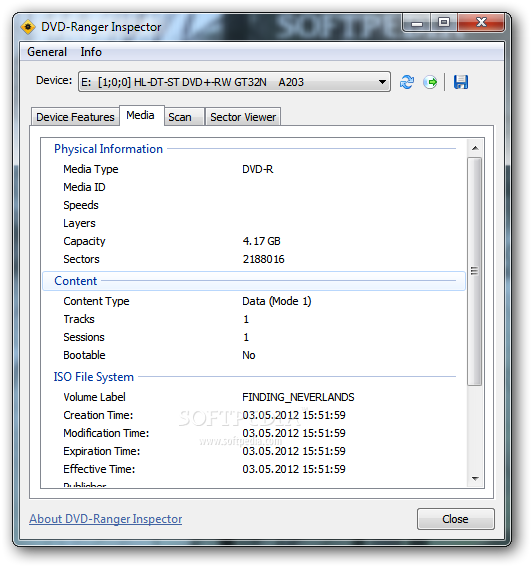
Task: Select the Expiration Time row label
Action: click(102, 452)
